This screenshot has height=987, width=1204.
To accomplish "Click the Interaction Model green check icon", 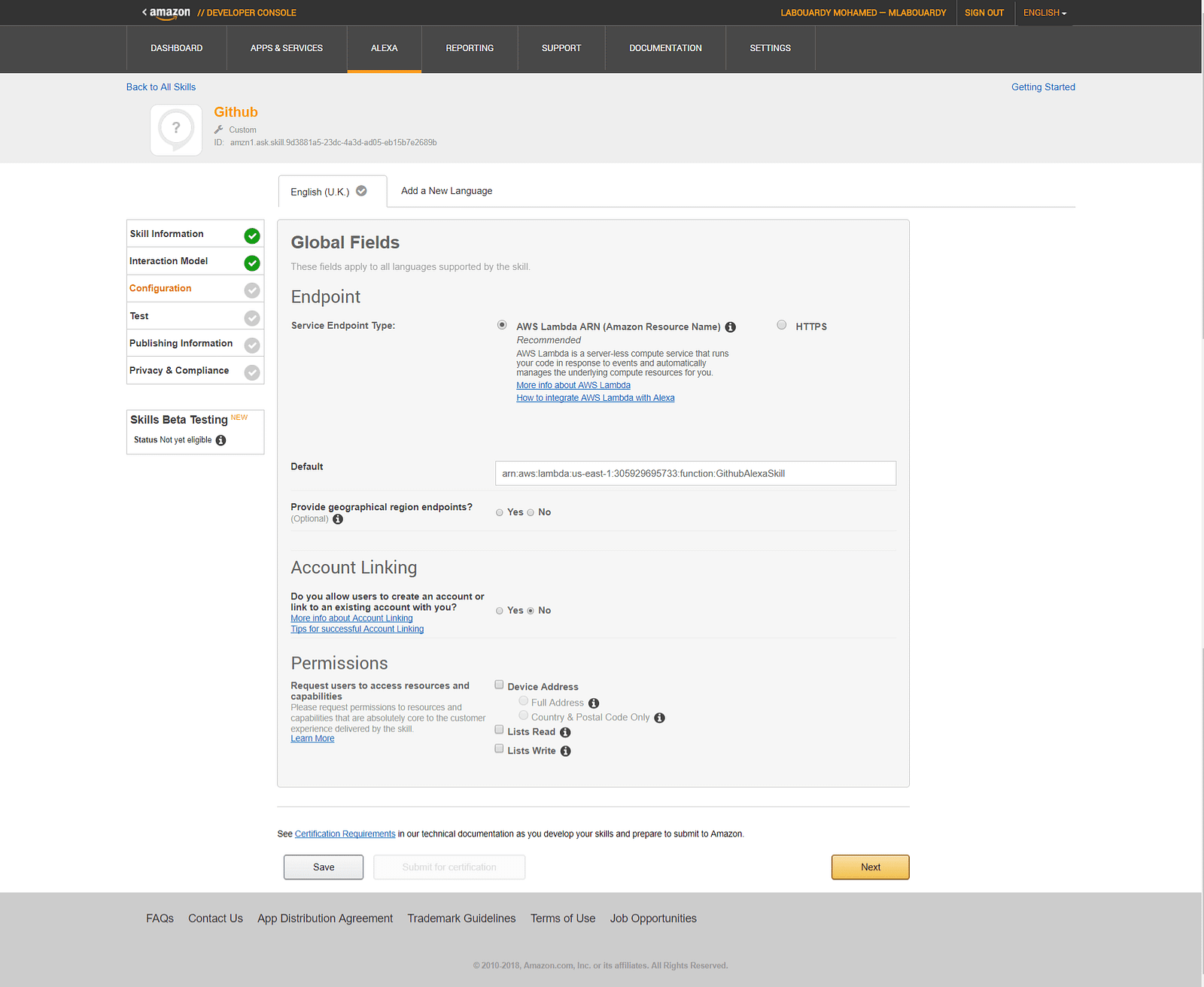I will coord(252,263).
